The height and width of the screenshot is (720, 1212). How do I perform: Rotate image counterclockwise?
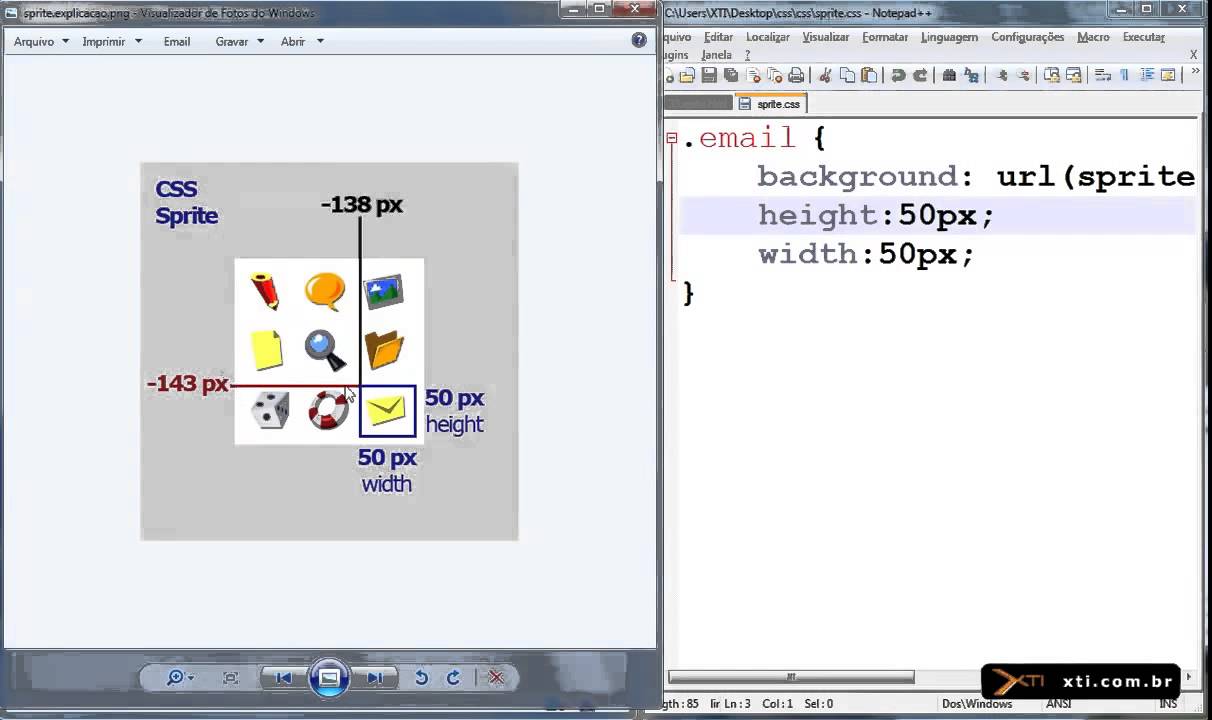point(421,678)
